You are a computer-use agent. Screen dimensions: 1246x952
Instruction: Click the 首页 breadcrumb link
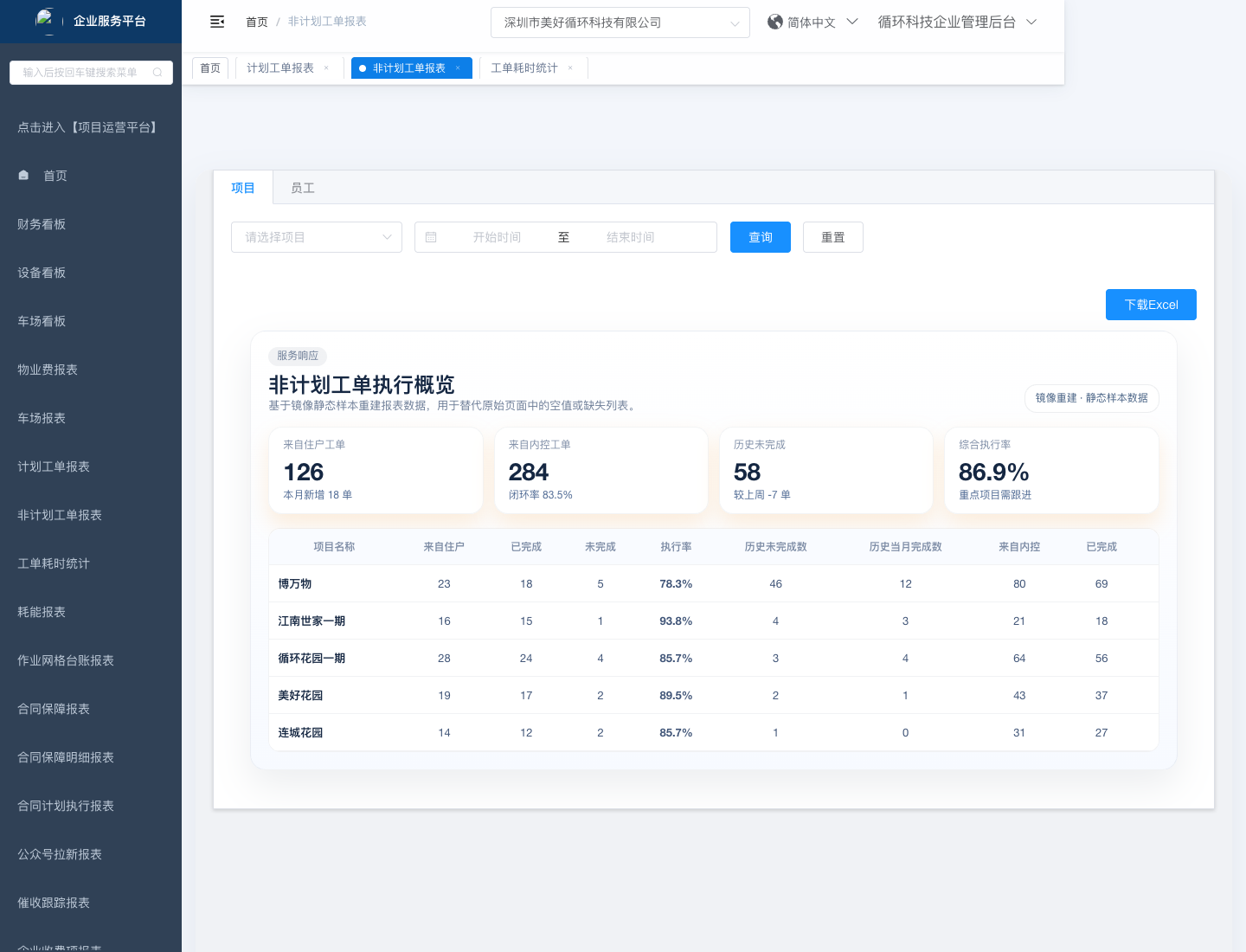[257, 22]
